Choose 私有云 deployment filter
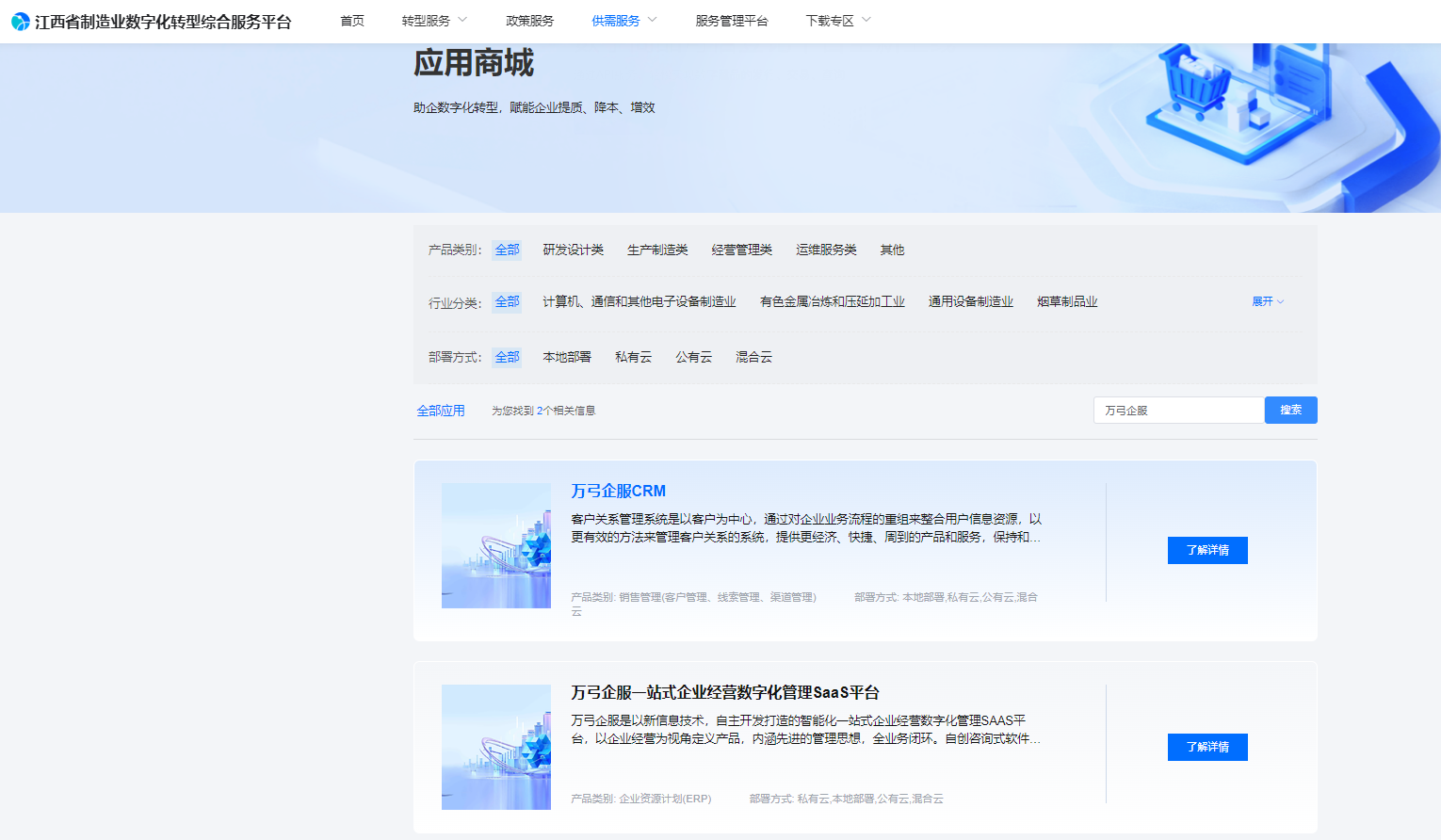The width and height of the screenshot is (1441, 840). (x=633, y=357)
